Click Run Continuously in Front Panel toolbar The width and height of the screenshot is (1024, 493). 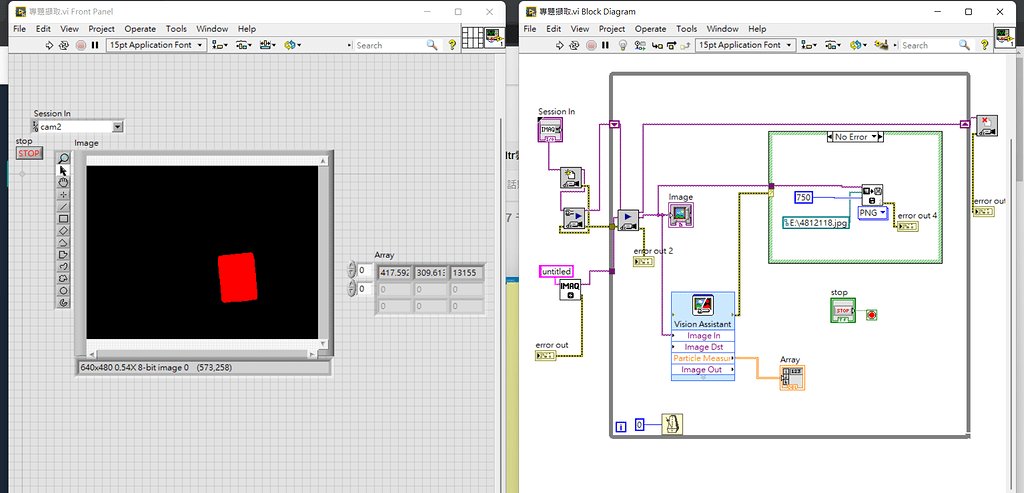pos(65,45)
